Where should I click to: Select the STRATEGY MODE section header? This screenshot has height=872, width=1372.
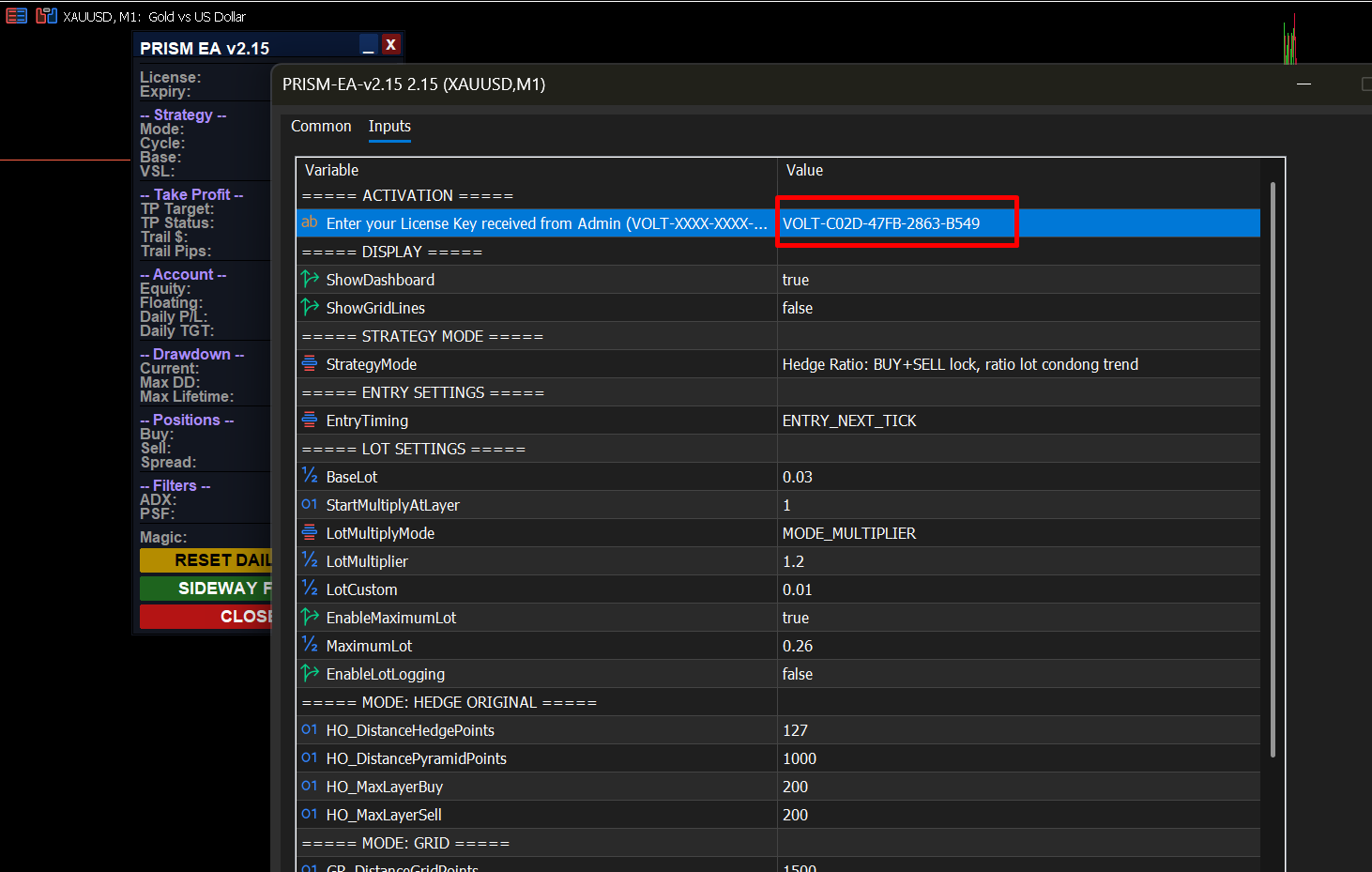[x=778, y=336]
